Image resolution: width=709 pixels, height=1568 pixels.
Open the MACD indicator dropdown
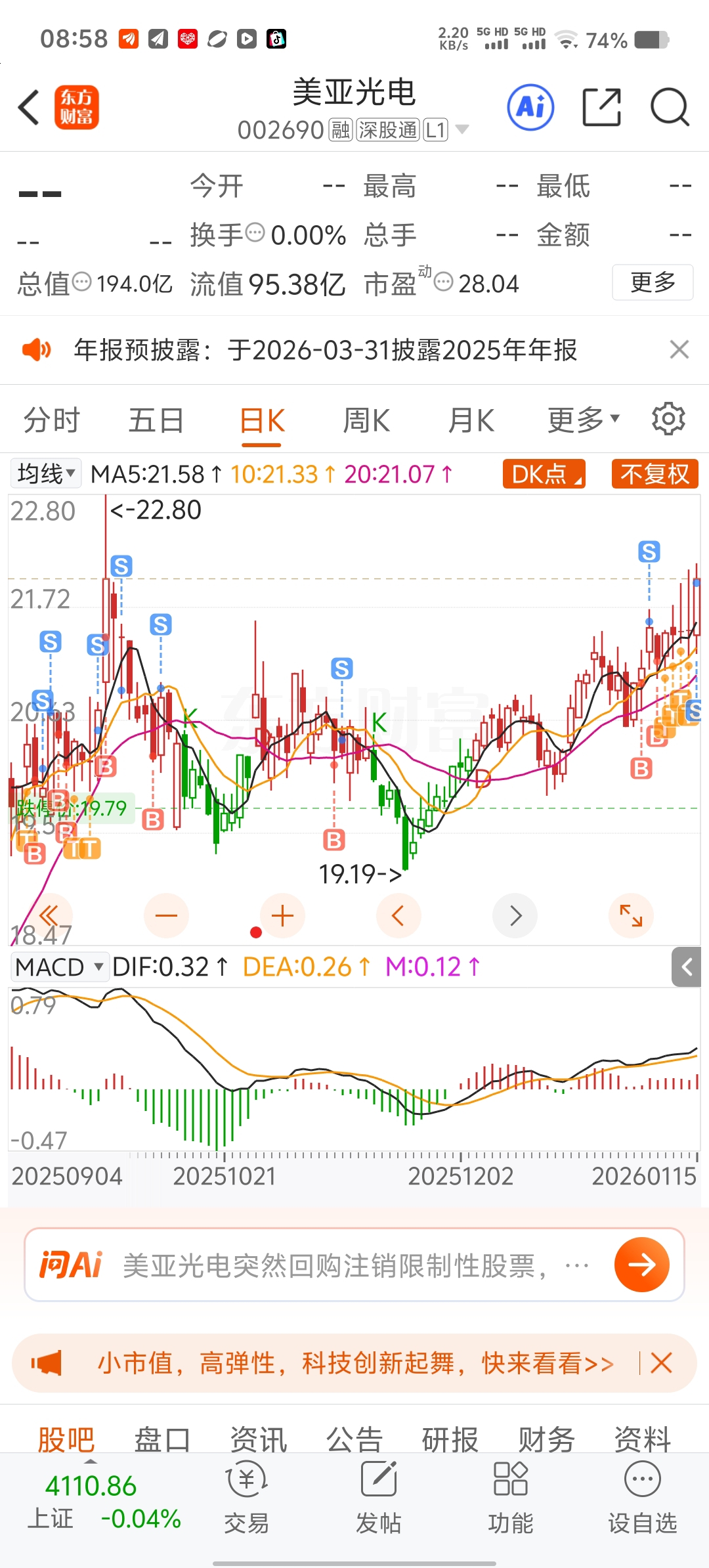click(59, 967)
